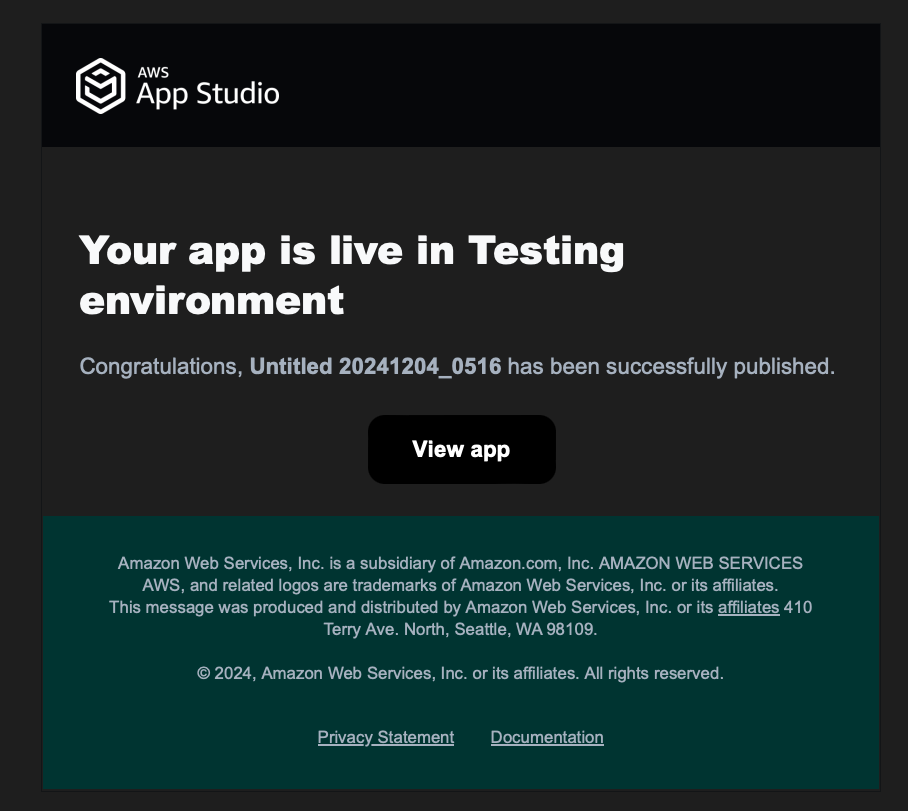Viewport: 908px width, 811px height.
Task: Follow the underlined affiliates link
Action: pos(748,607)
